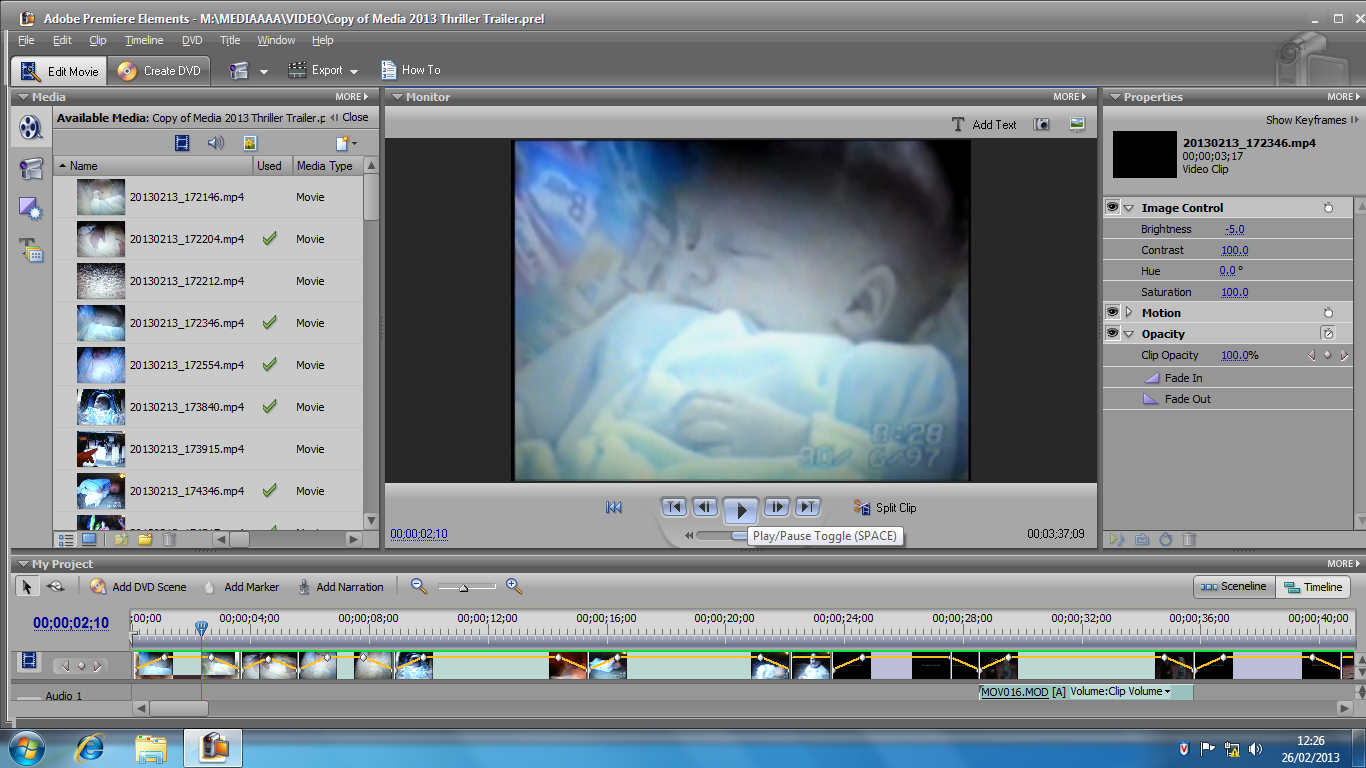Viewport: 1366px width, 768px height.
Task: Open the Titles sidebar icon
Action: [31, 250]
